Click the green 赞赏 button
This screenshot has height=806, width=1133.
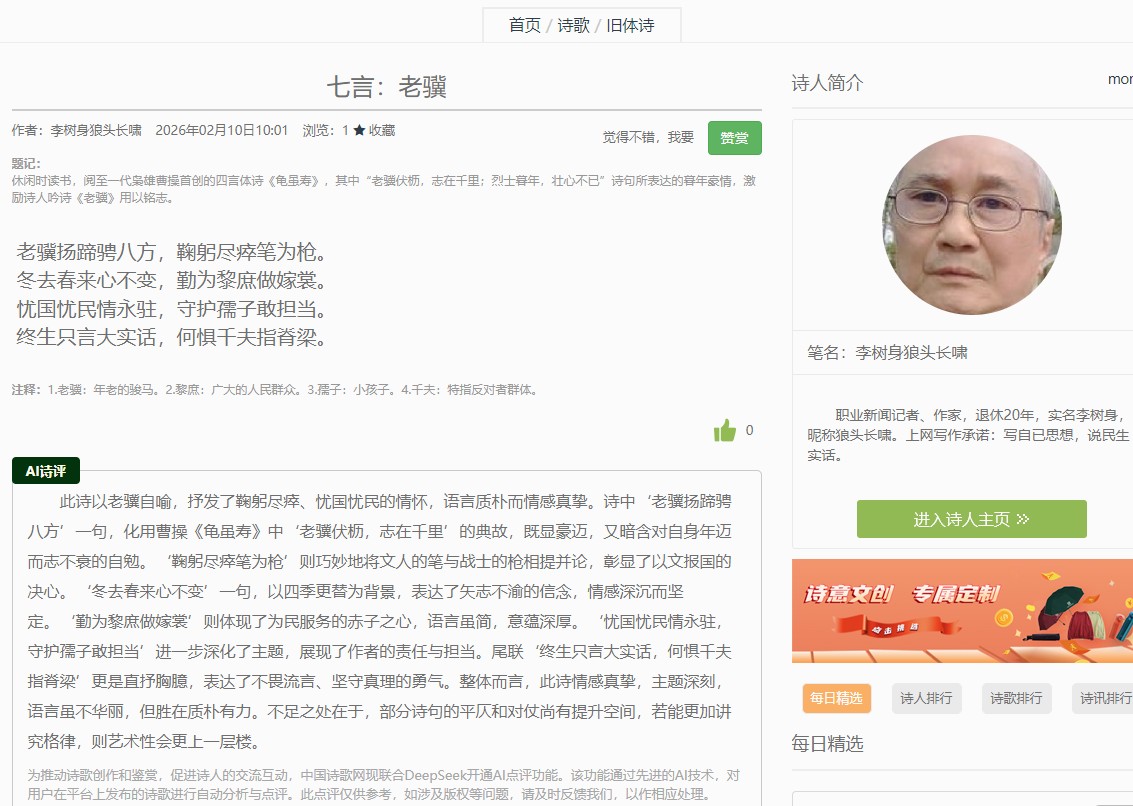tap(735, 138)
